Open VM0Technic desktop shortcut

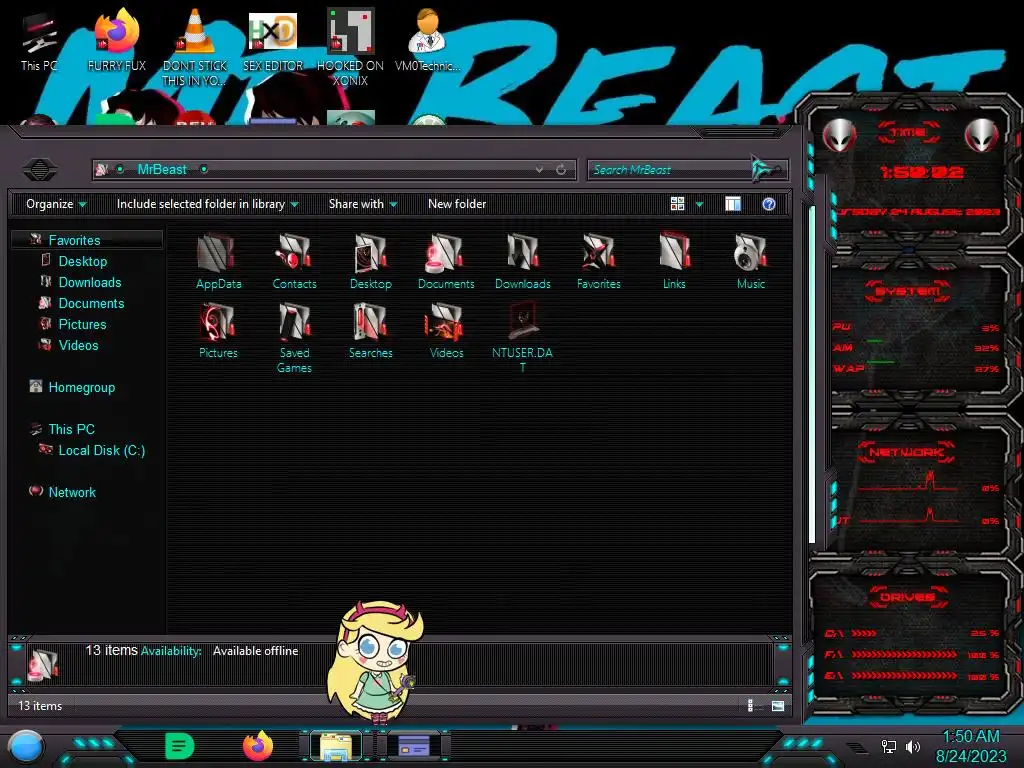point(427,40)
